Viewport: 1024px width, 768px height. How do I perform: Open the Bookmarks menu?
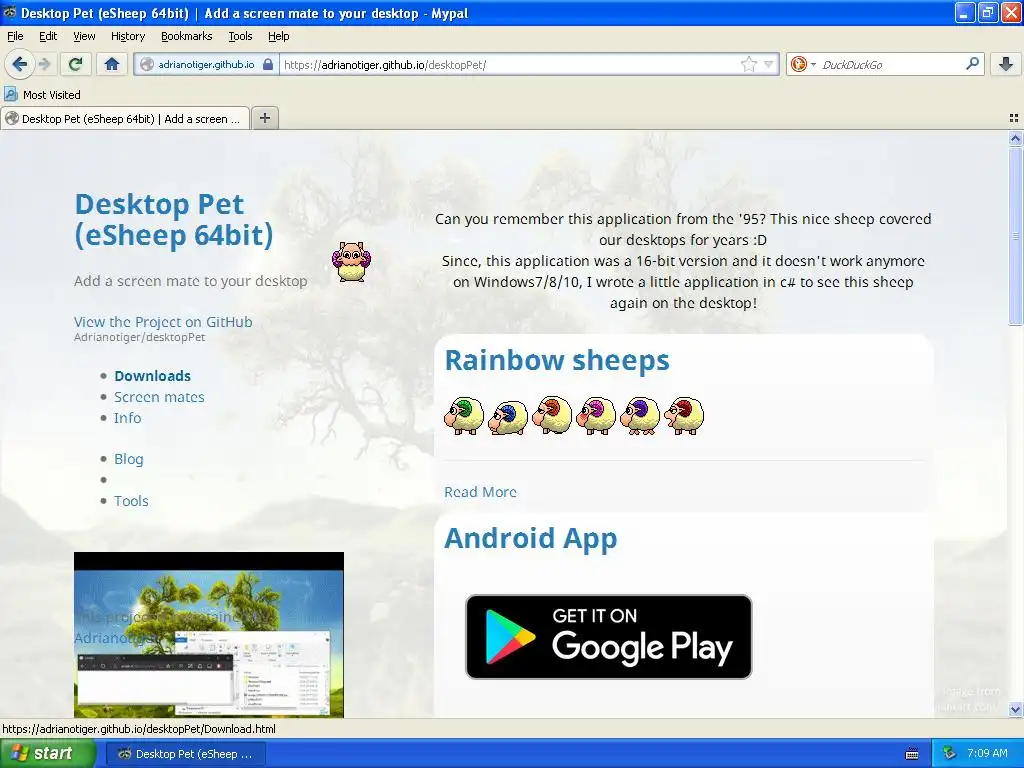tap(186, 37)
